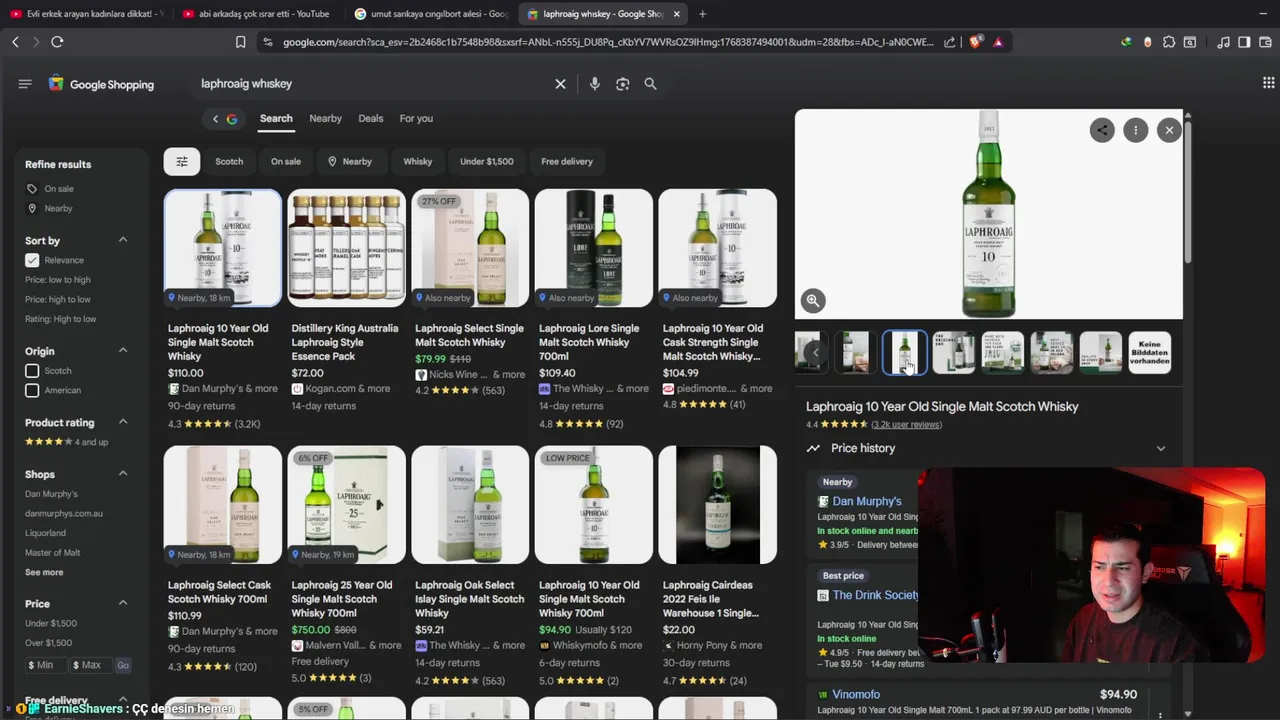This screenshot has height=720, width=1280.
Task: Open the Laphroaig Lore 700ml product card
Action: pos(593,310)
